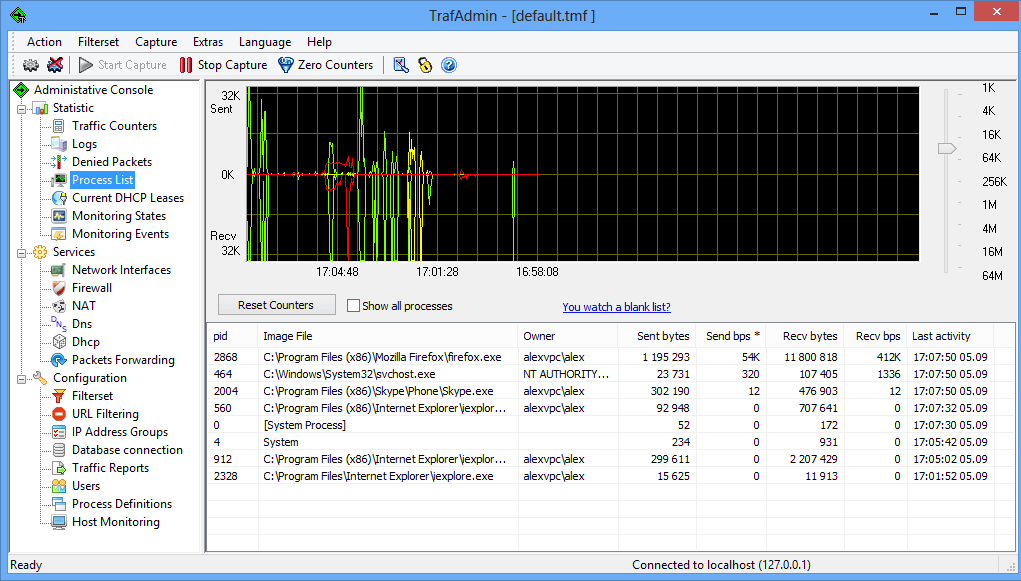Click the Dhcp cube icon
The width and height of the screenshot is (1021, 581).
pos(59,342)
